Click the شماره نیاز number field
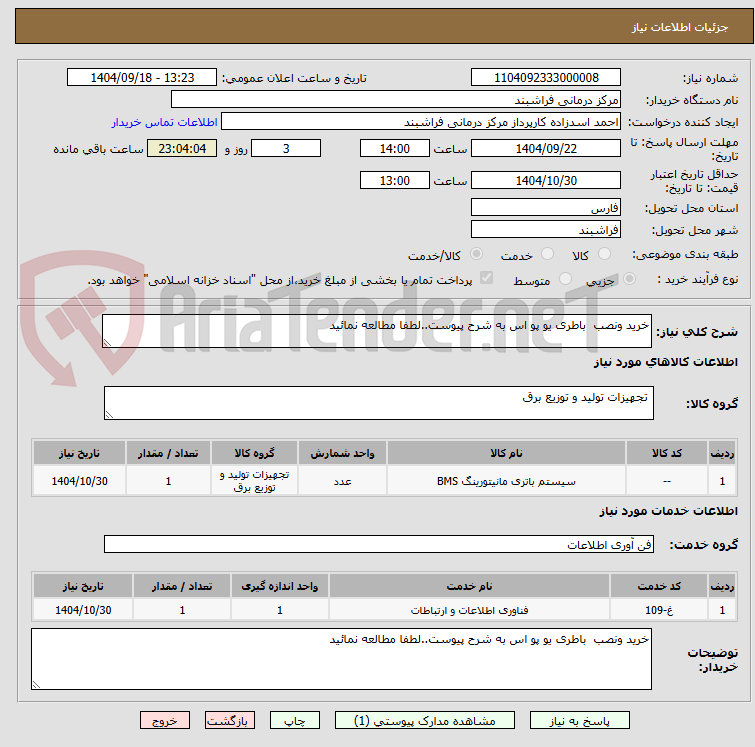 546,78
